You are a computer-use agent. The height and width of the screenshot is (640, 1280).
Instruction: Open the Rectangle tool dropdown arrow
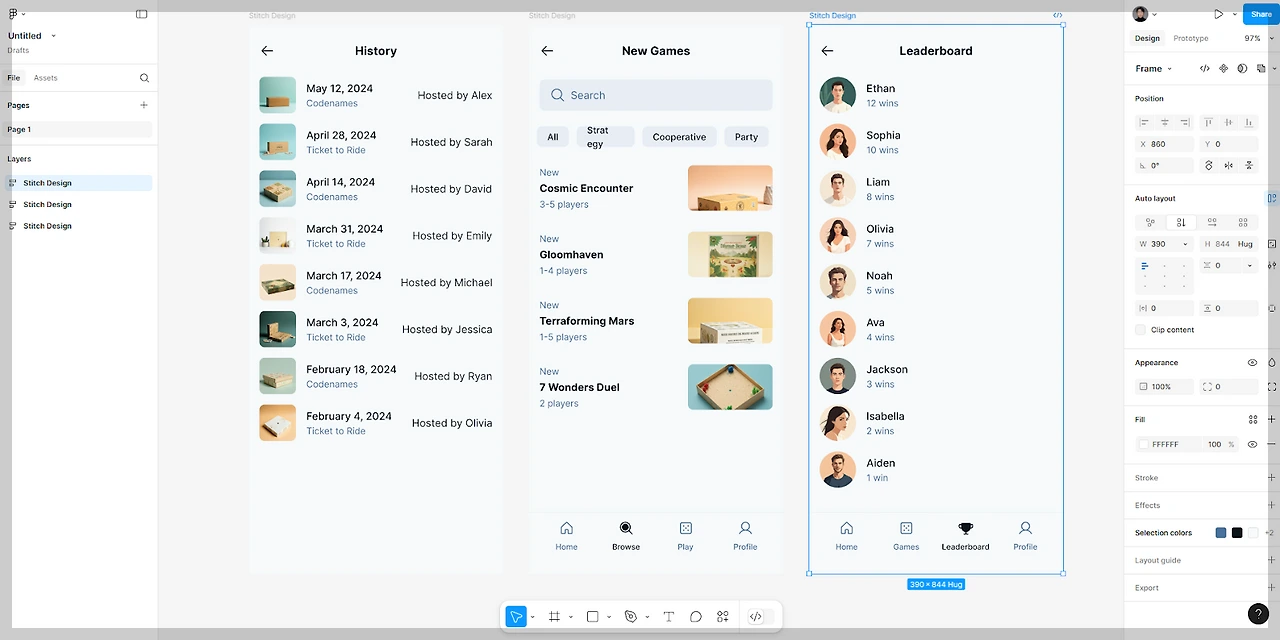tap(609, 617)
